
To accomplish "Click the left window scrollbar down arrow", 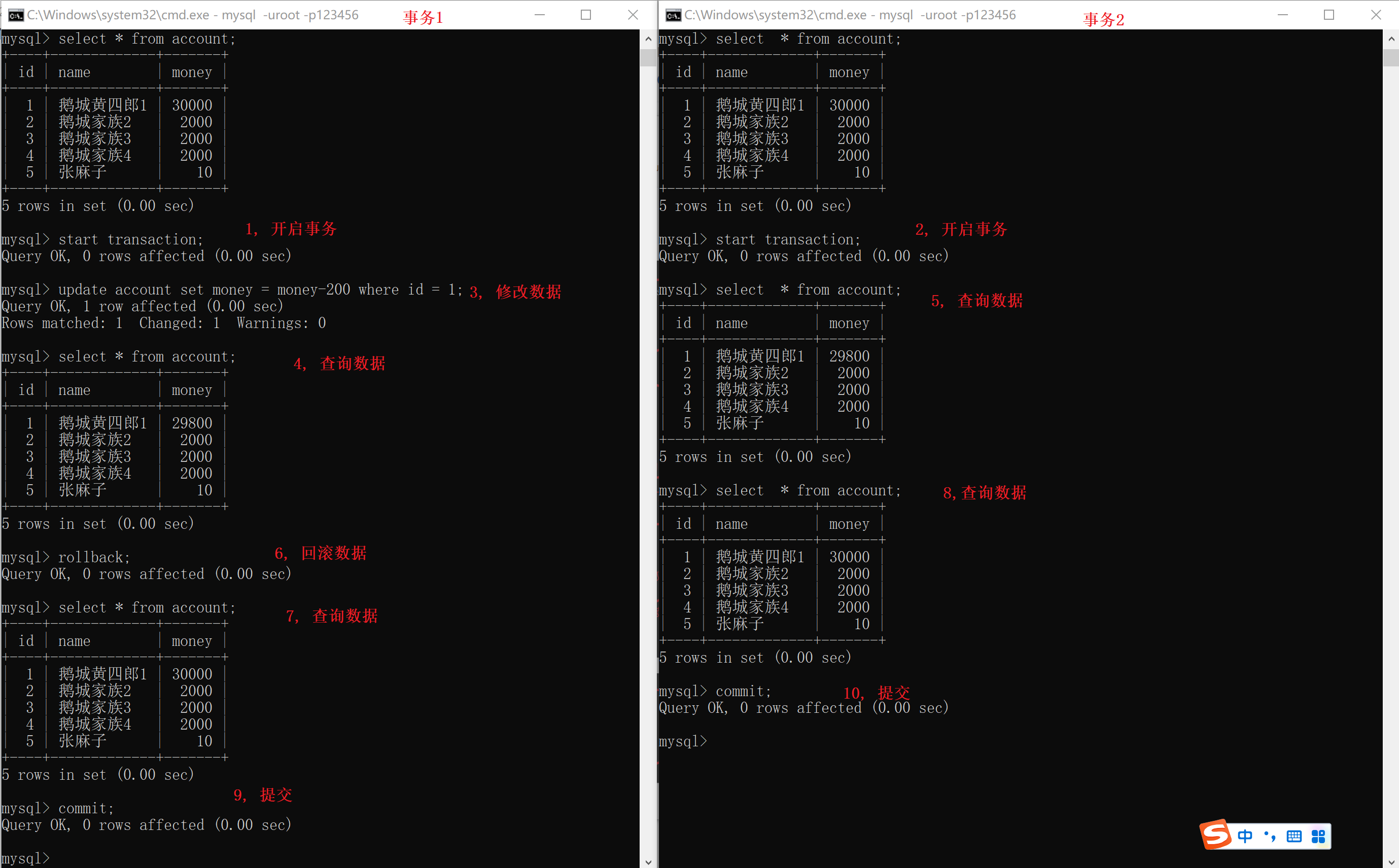I will tap(648, 862).
